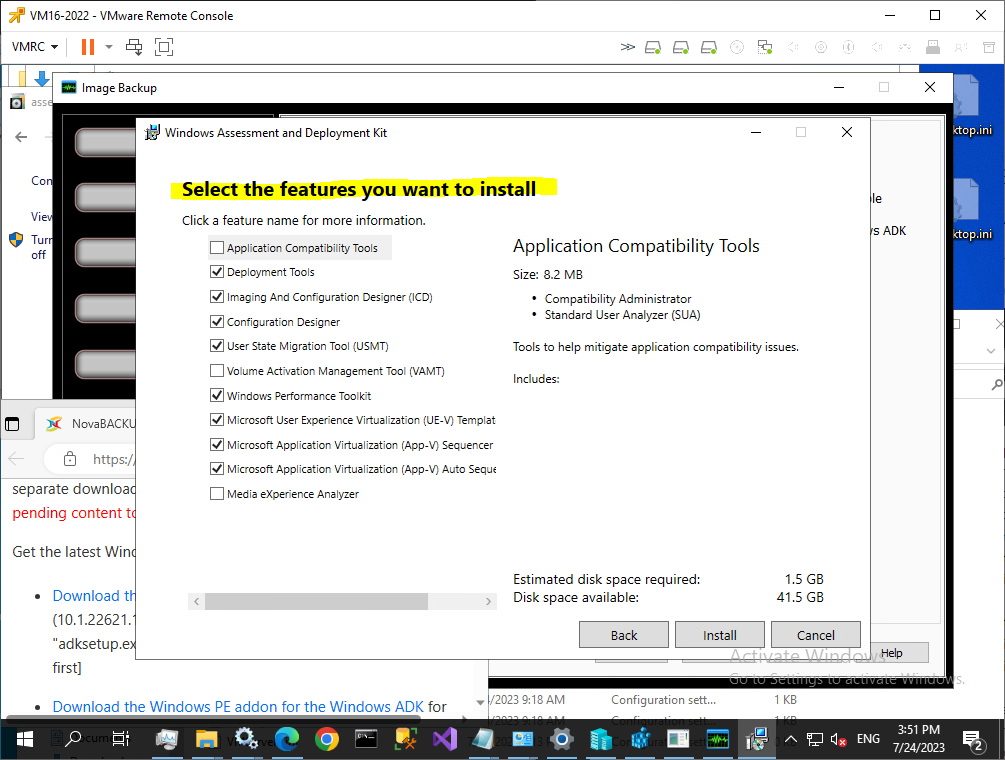Launch Google Chrome from the taskbar
1005x760 pixels.
(x=327, y=739)
